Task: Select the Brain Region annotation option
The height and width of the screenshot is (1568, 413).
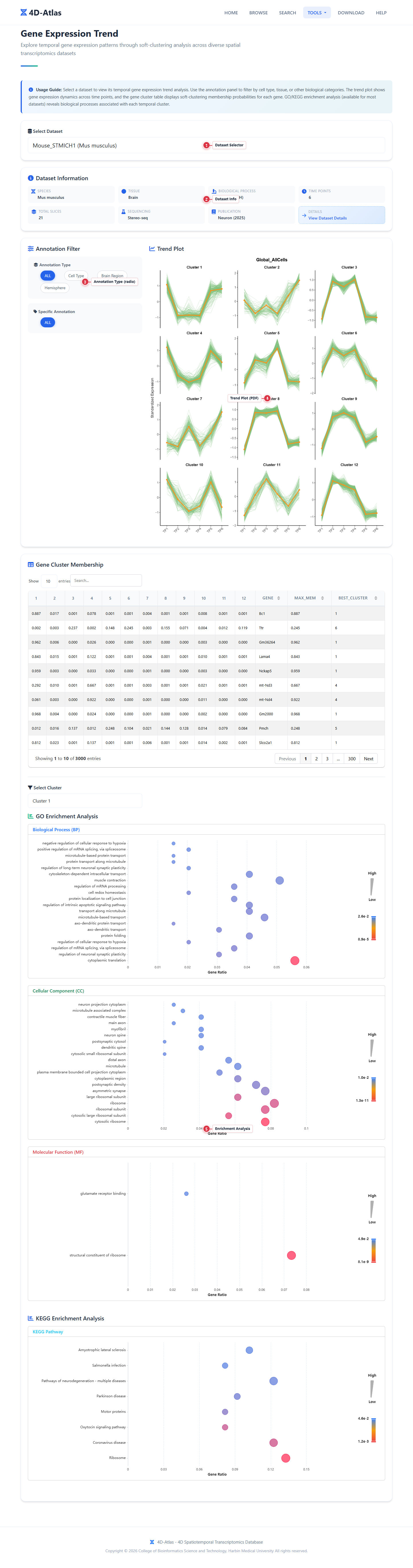Action: pyautogui.click(x=112, y=276)
